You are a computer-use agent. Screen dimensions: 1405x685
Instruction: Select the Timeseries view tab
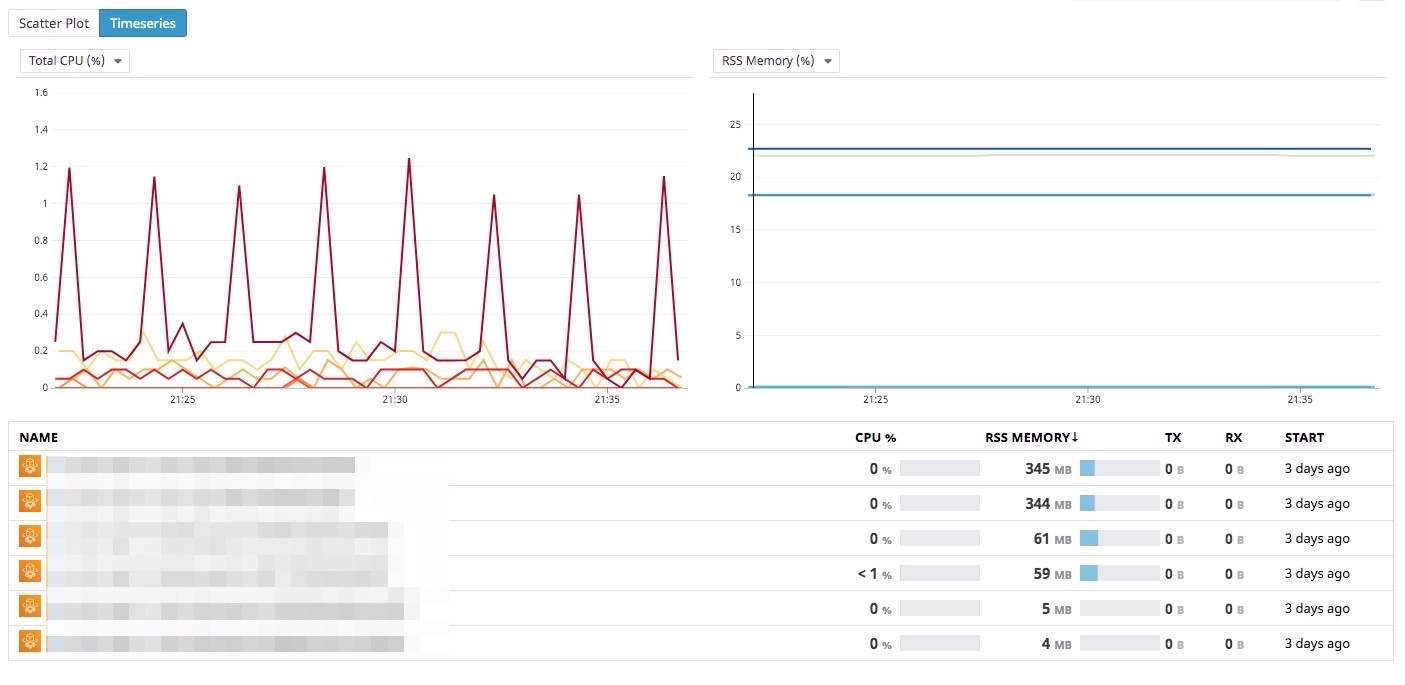pos(144,23)
